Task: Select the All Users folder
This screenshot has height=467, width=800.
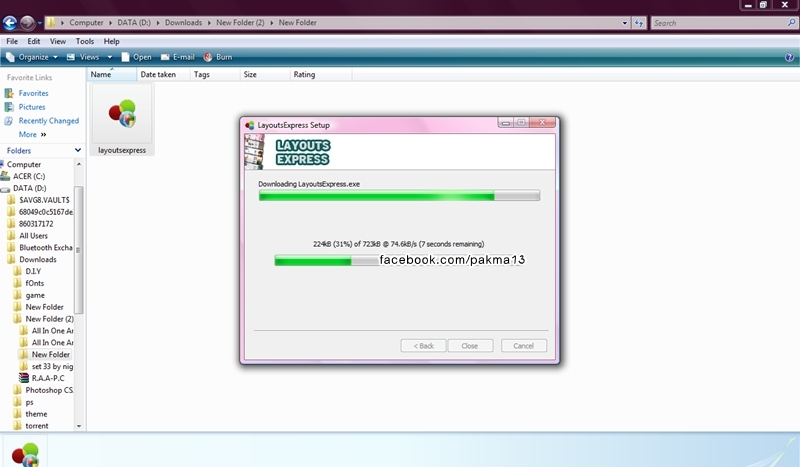Action: (33, 236)
